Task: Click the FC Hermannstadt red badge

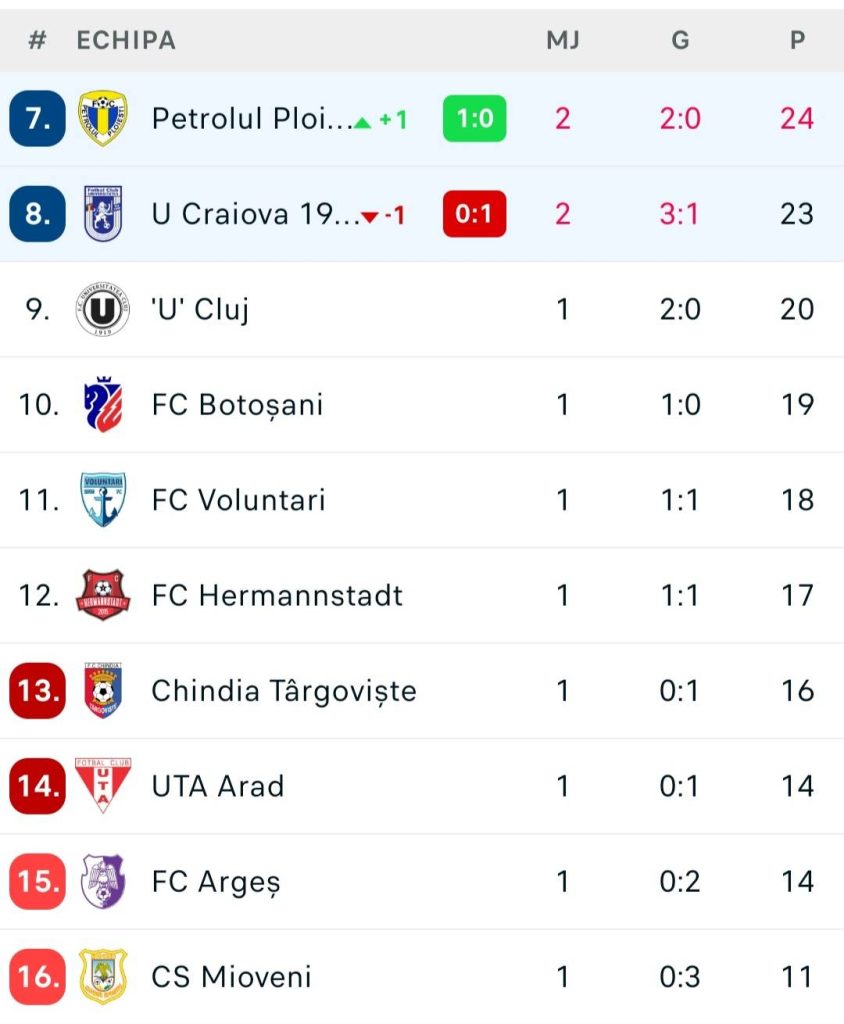Action: (103, 596)
